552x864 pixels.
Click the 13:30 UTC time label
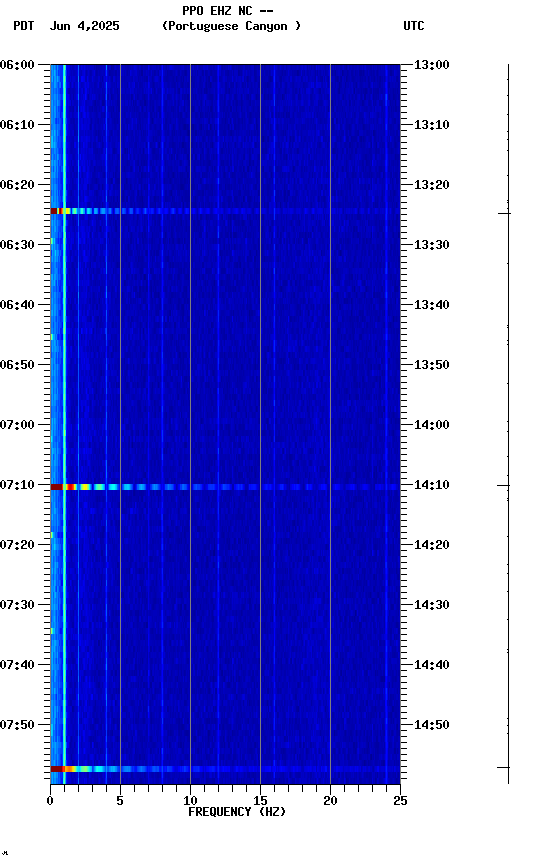click(432, 245)
